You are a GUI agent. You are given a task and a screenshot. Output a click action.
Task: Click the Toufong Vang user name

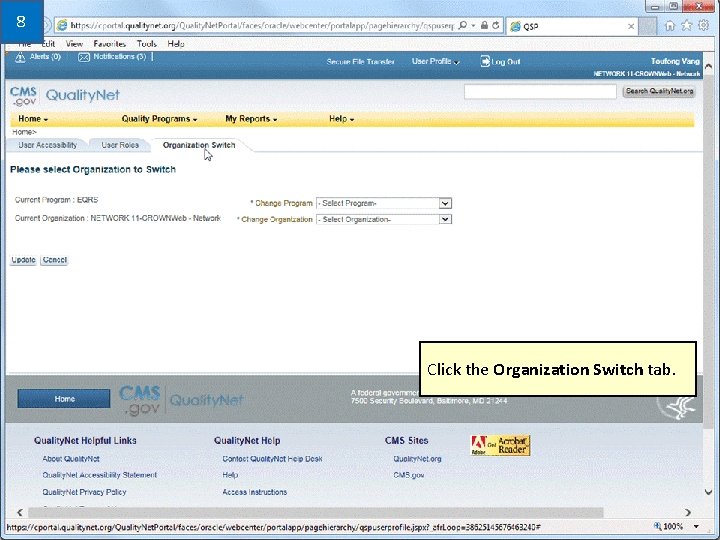(675, 61)
